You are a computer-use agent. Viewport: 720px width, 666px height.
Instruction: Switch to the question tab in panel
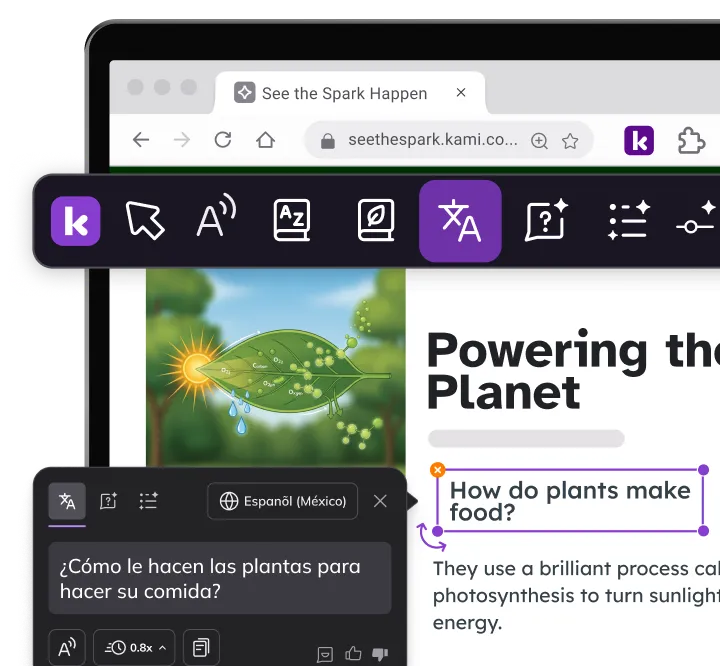(108, 501)
